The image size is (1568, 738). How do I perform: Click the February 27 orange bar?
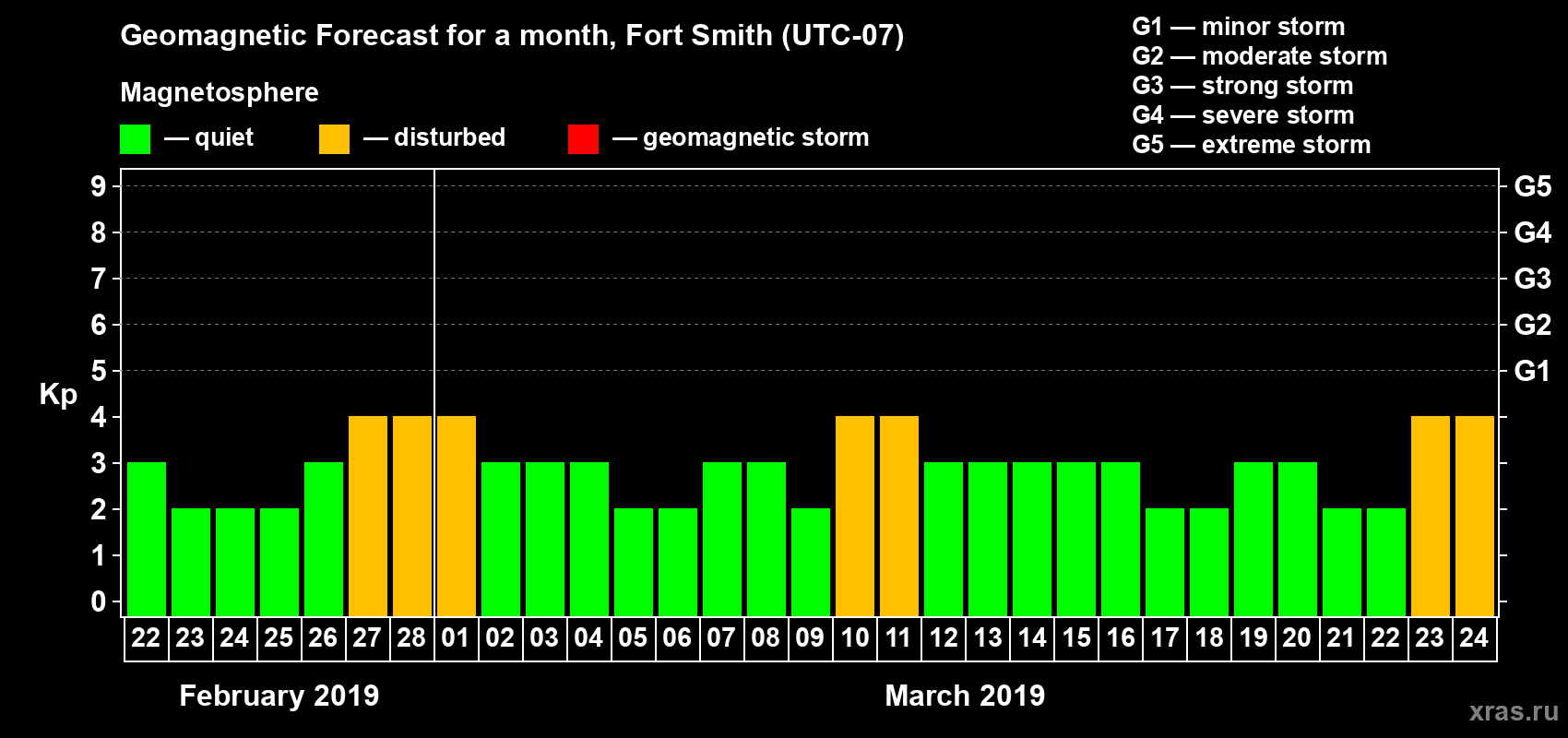[368, 517]
